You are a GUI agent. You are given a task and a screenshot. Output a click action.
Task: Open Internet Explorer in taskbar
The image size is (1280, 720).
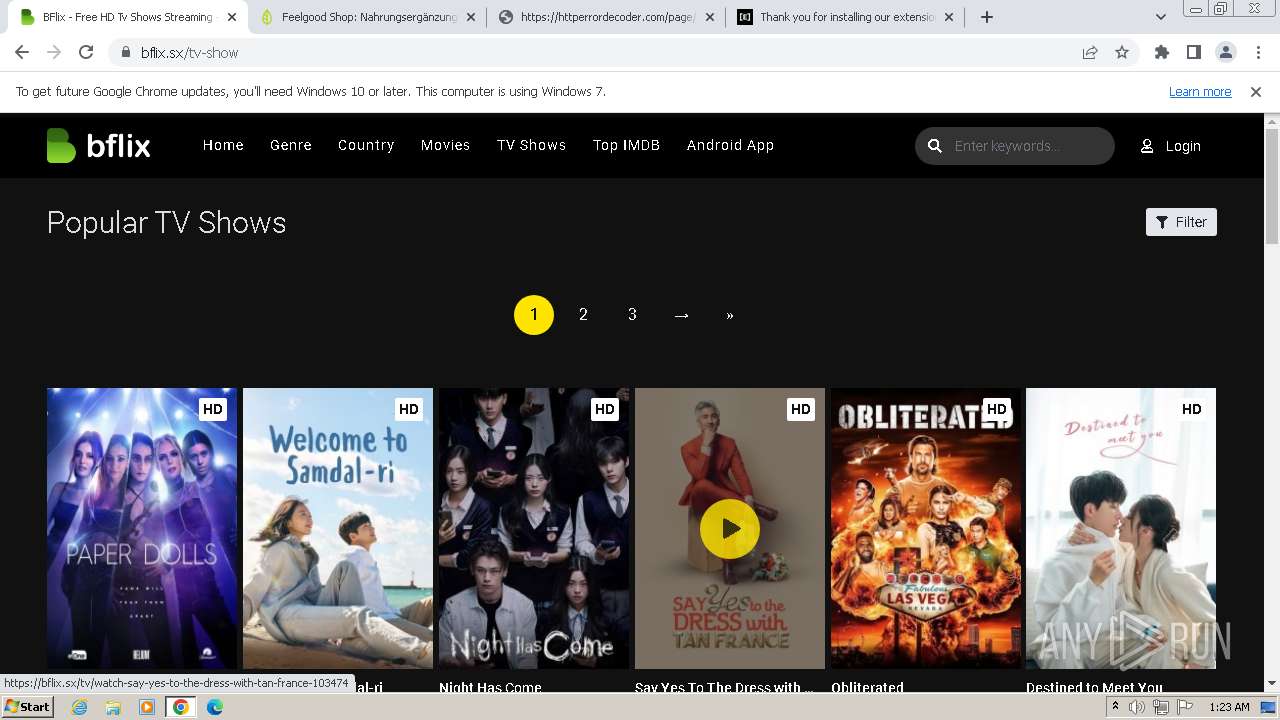80,707
